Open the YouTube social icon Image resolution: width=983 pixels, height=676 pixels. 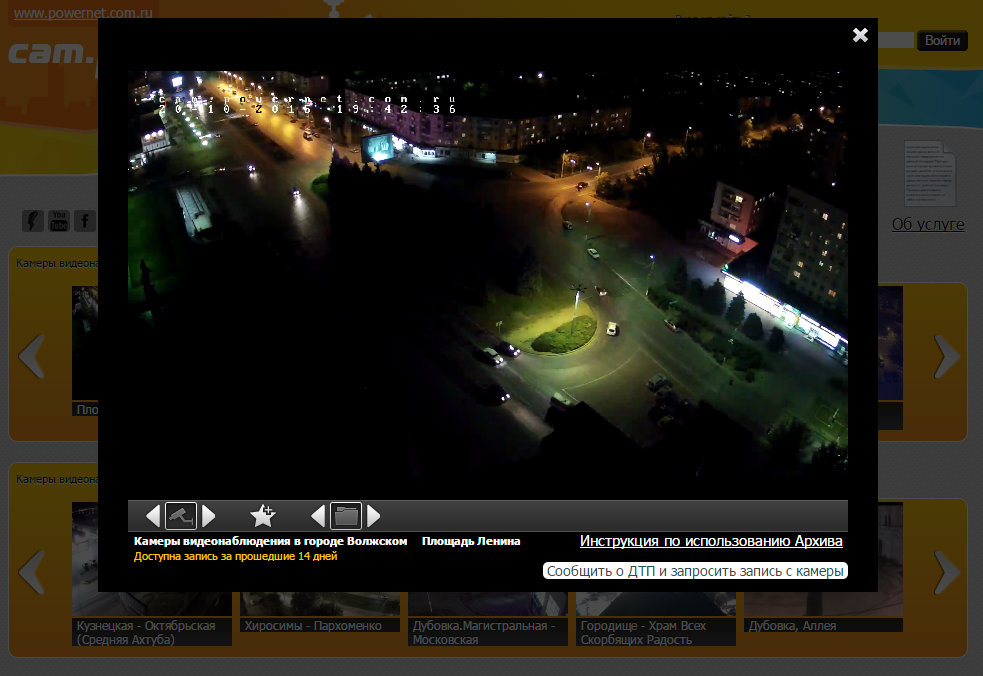click(x=59, y=220)
